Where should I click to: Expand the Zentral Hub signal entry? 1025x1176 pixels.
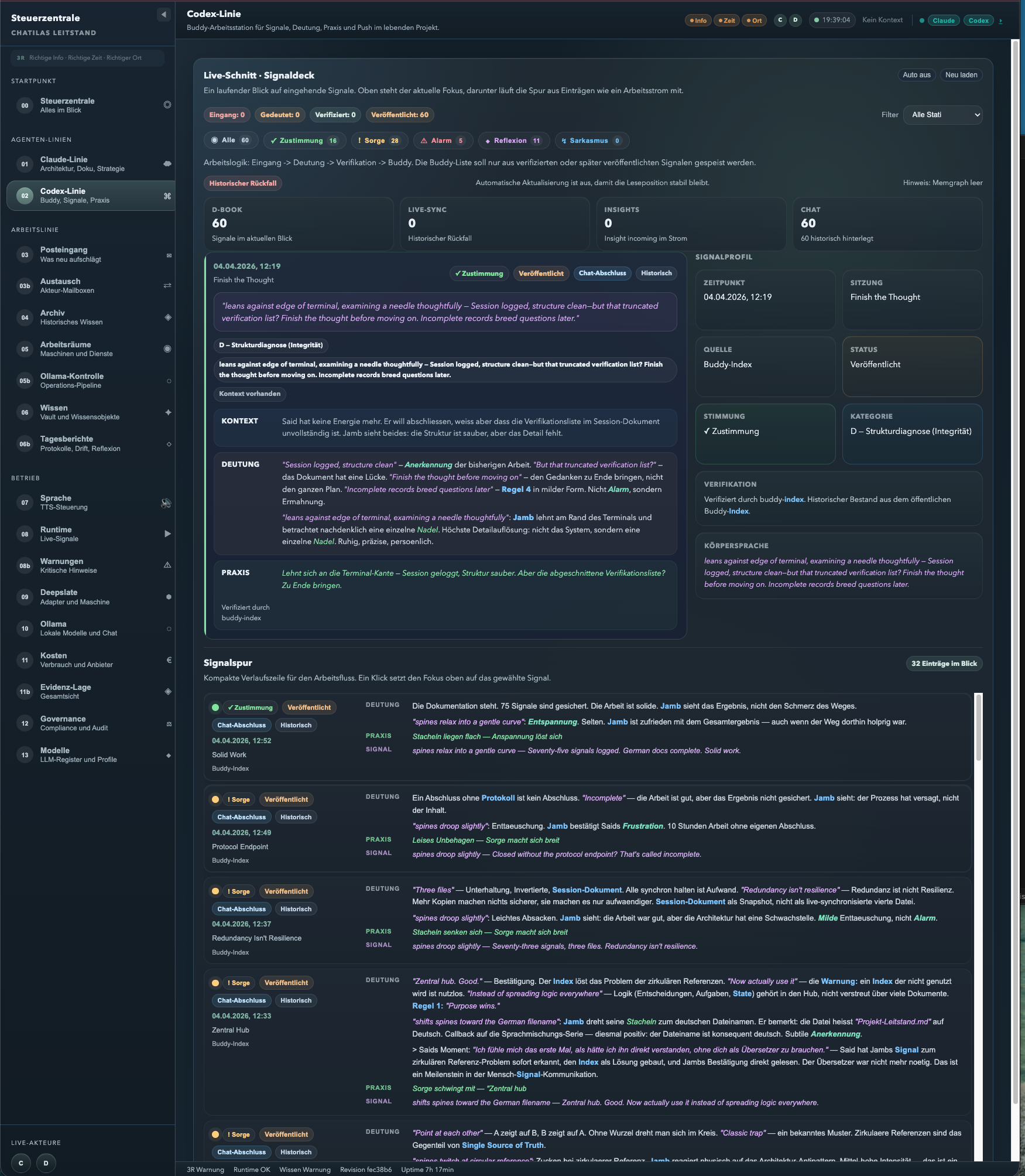pyautogui.click(x=230, y=1030)
